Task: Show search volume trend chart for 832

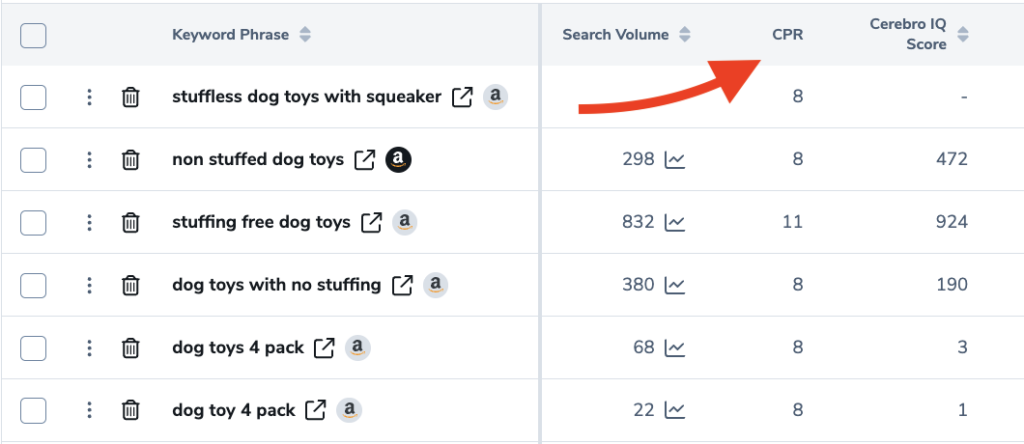Action: tap(675, 223)
